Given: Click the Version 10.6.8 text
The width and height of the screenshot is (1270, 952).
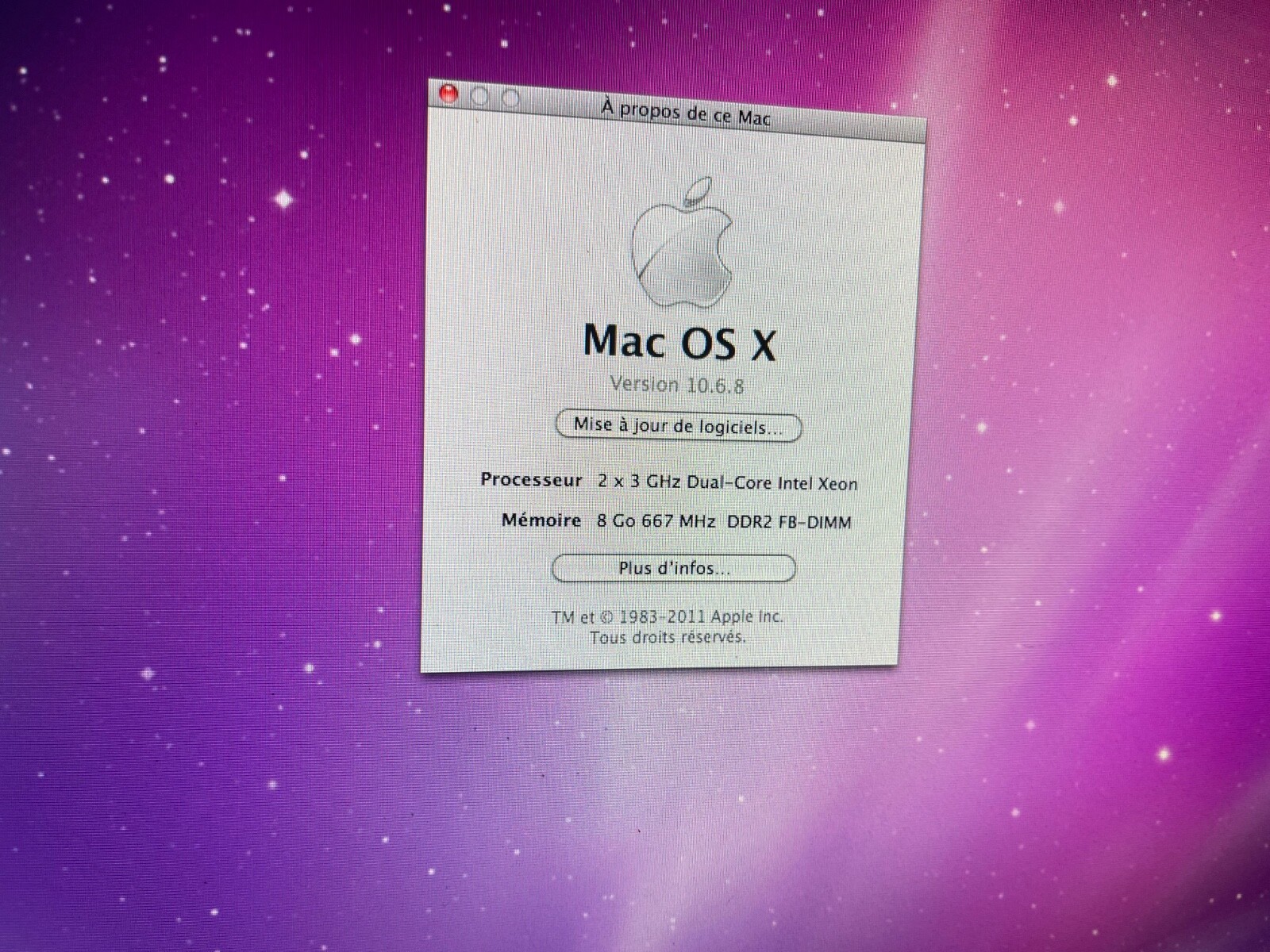Looking at the screenshot, I should (677, 385).
